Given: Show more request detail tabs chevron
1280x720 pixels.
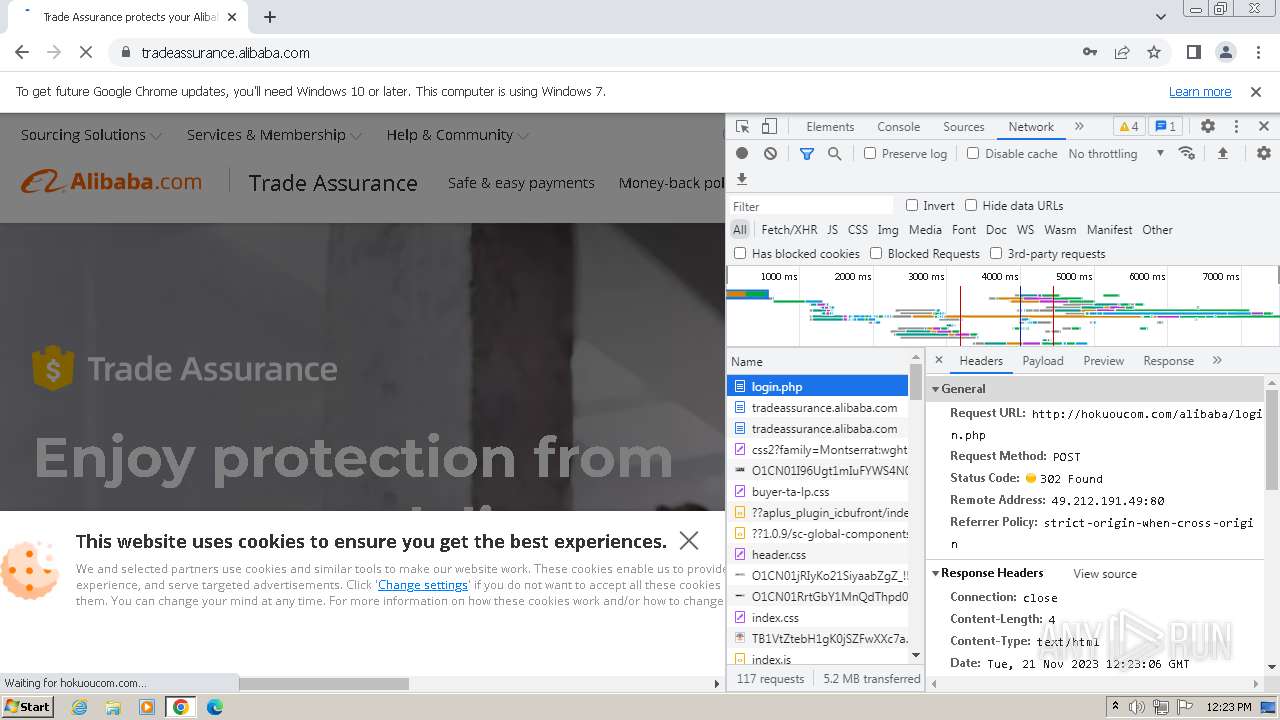Looking at the screenshot, I should (x=1217, y=360).
